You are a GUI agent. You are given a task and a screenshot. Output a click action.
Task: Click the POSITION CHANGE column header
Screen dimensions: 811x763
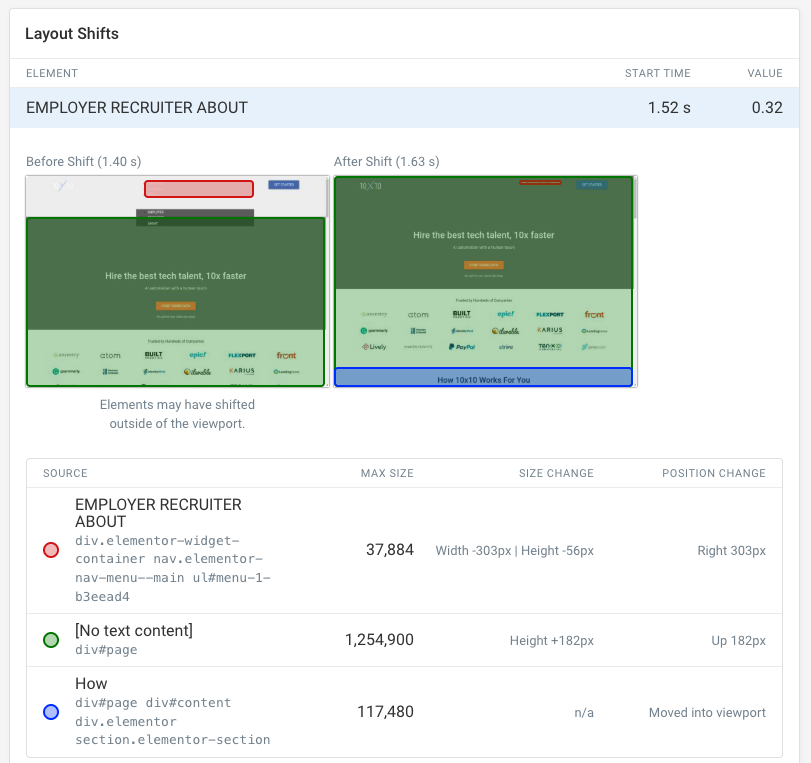(x=713, y=473)
